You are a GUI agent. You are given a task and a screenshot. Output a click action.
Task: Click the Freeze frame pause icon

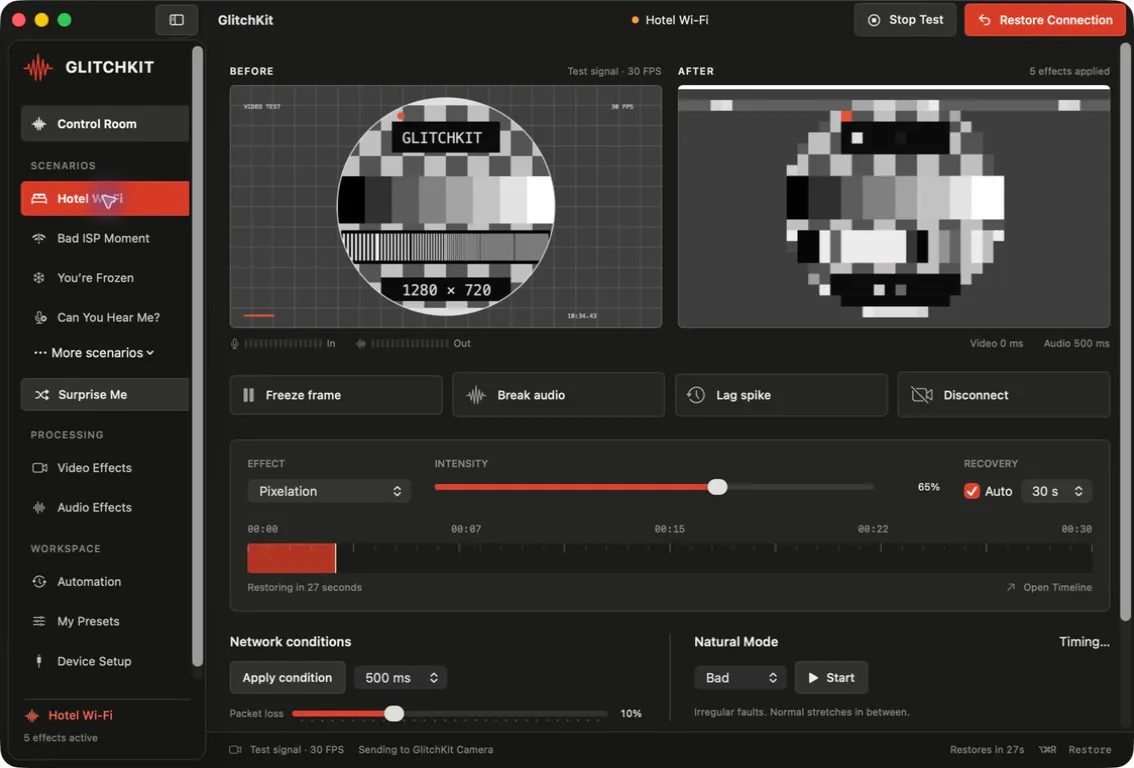249,395
